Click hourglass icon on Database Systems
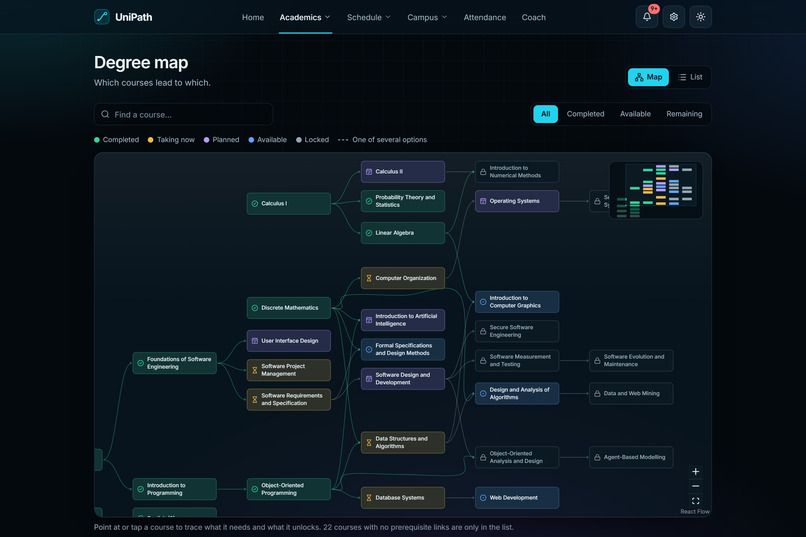This screenshot has height=537, width=806. 369,497
